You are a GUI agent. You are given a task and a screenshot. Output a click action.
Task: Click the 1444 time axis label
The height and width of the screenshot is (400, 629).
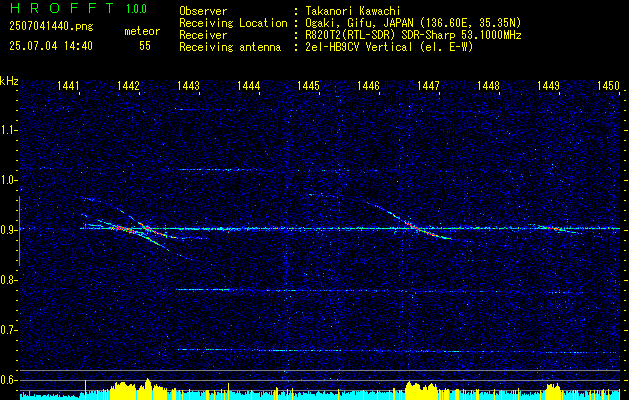[248, 86]
